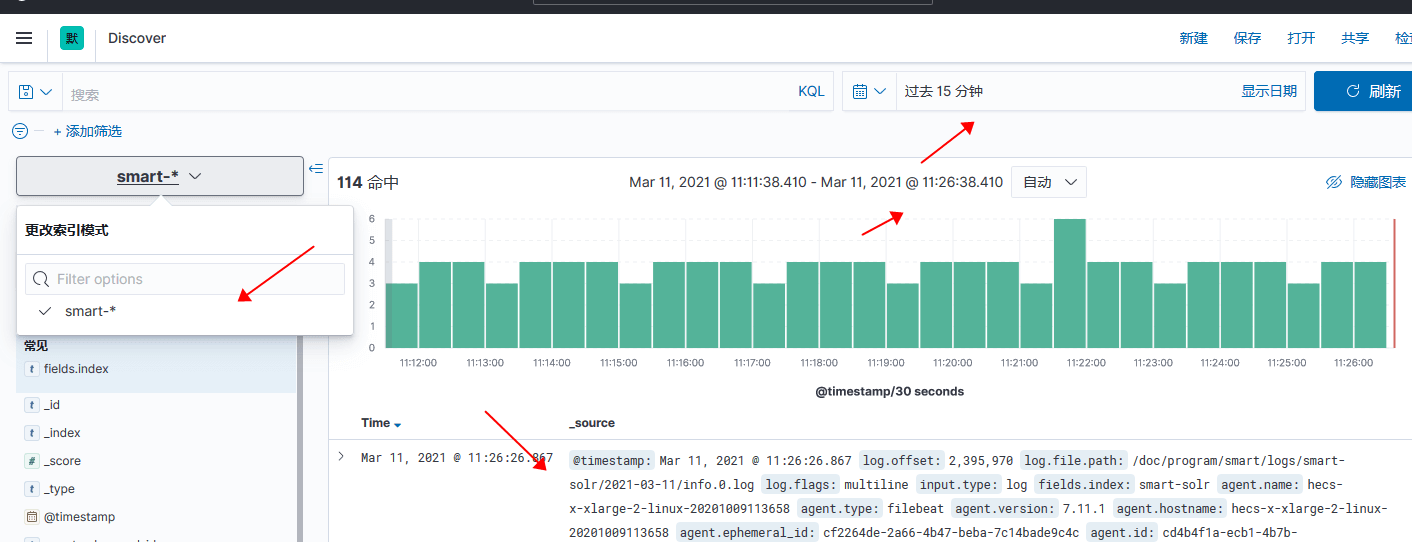
Task: Click the 添加筛选 add filter link
Action: click(x=88, y=131)
